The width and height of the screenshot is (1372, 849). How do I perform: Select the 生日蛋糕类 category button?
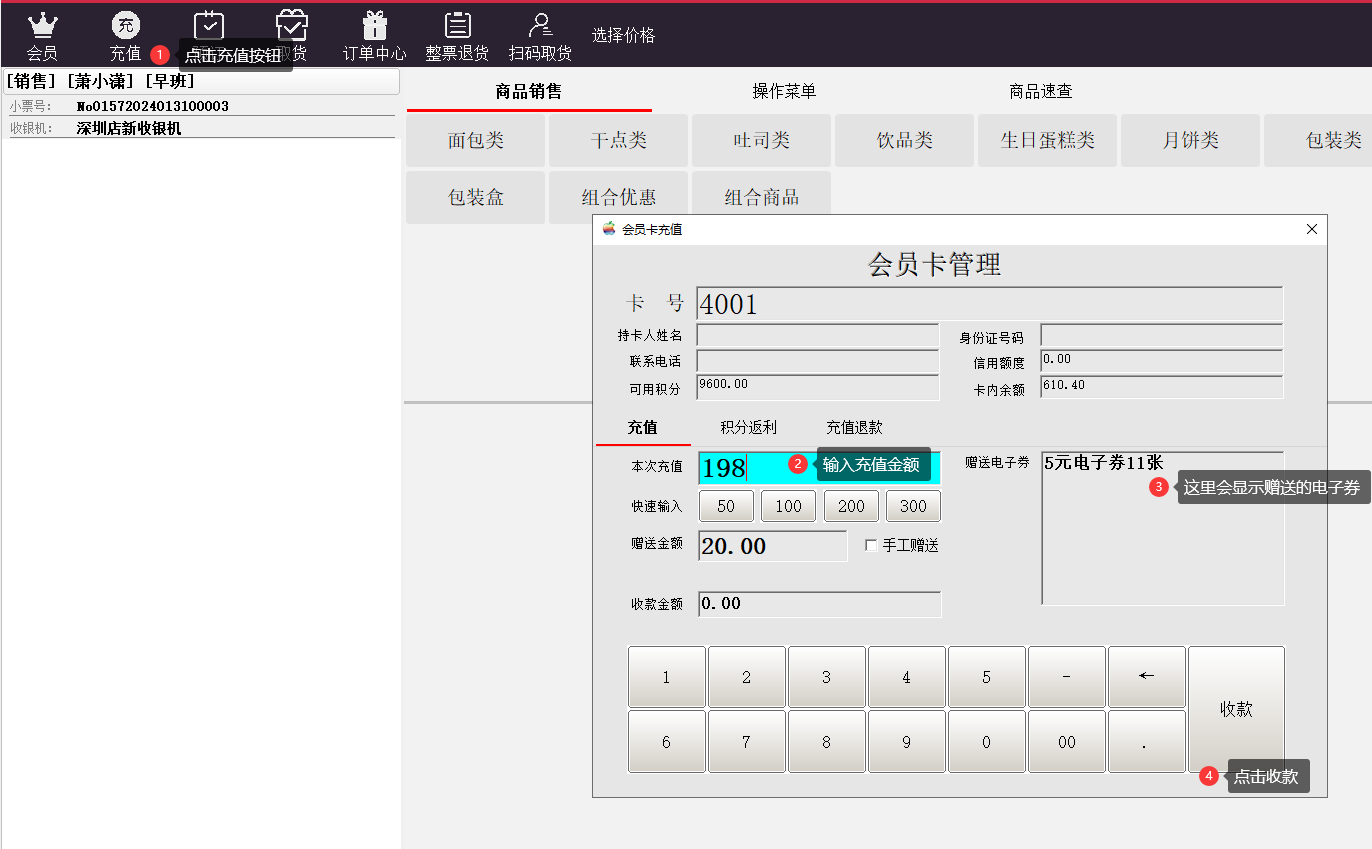1047,141
